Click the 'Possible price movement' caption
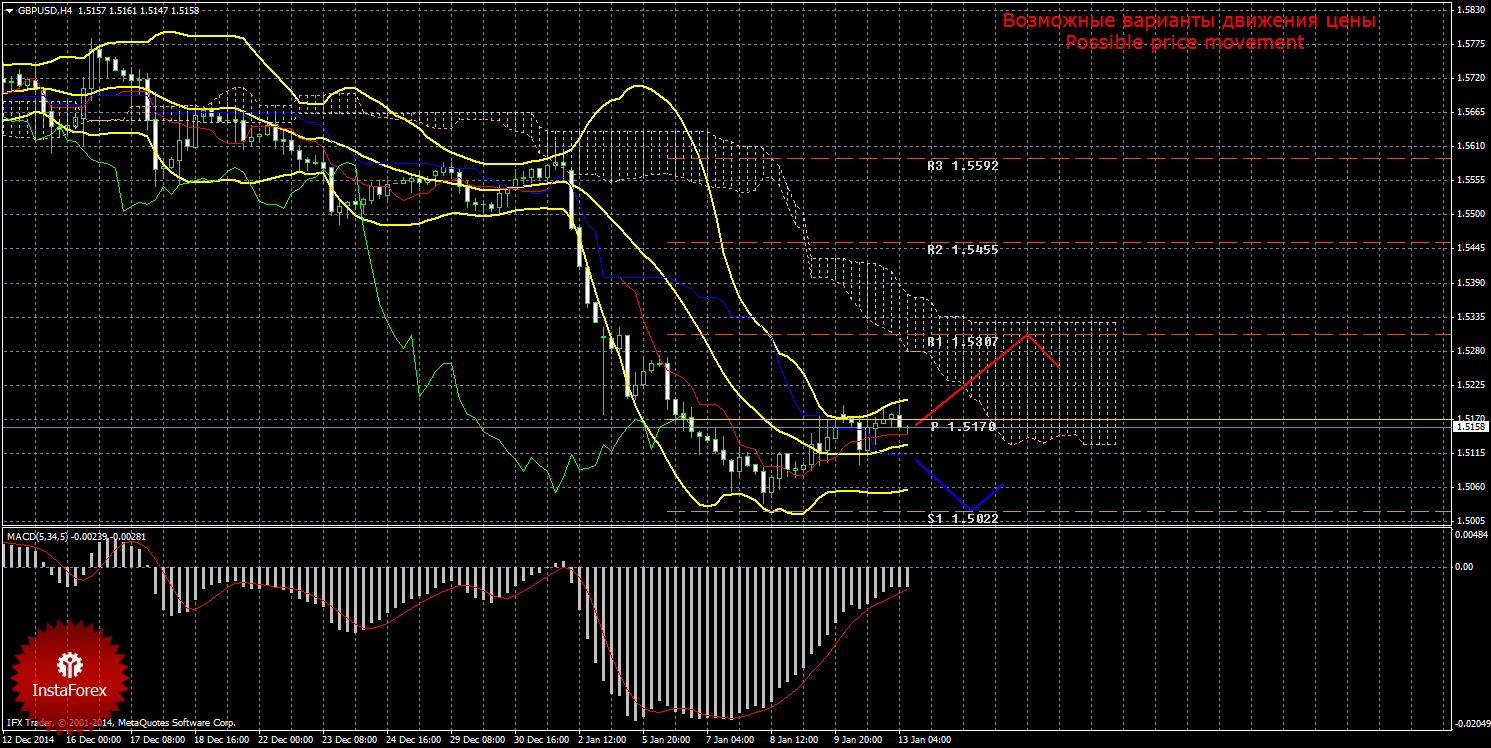1491x748 pixels. (1185, 43)
